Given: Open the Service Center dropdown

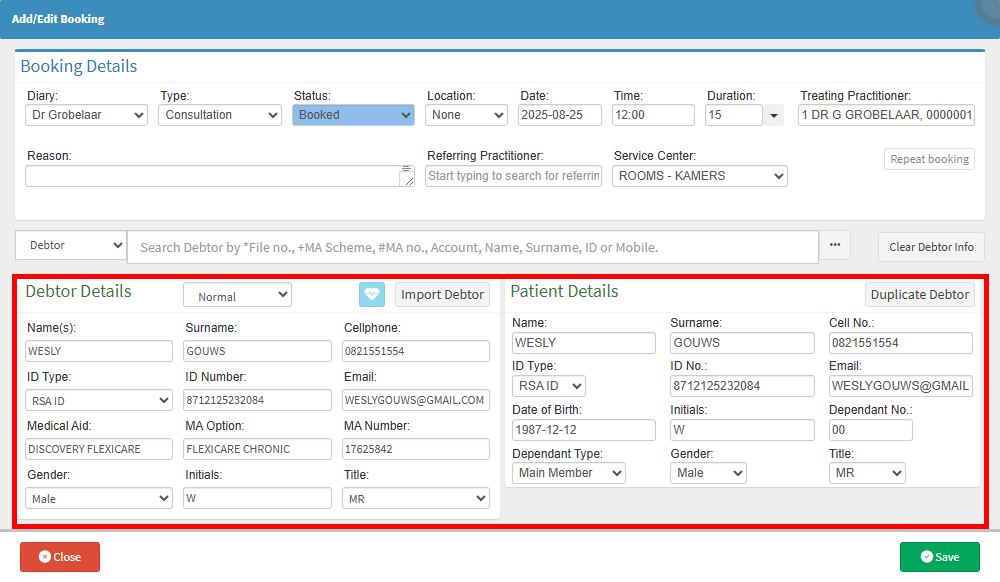Looking at the screenshot, I should pyautogui.click(x=700, y=176).
